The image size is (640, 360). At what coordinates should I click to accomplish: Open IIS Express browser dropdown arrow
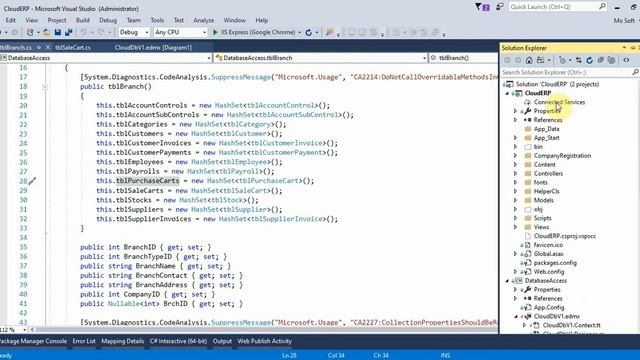300,32
